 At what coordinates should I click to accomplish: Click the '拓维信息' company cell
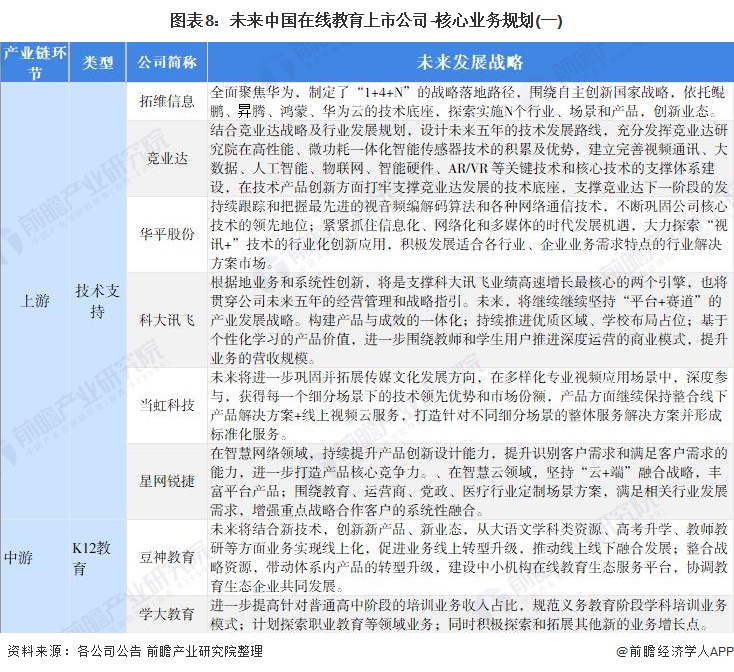click(x=167, y=101)
